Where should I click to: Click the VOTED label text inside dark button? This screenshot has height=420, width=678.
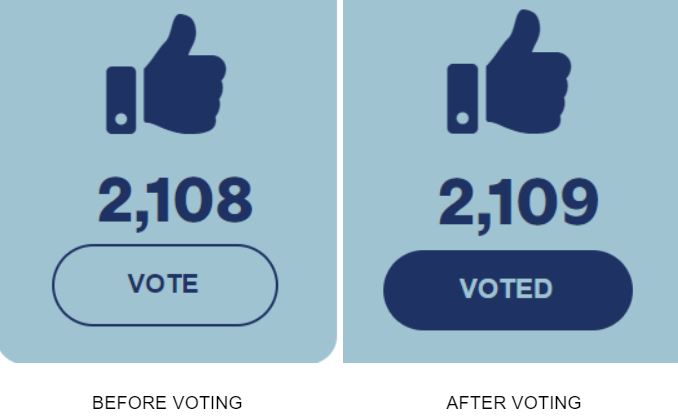506,289
